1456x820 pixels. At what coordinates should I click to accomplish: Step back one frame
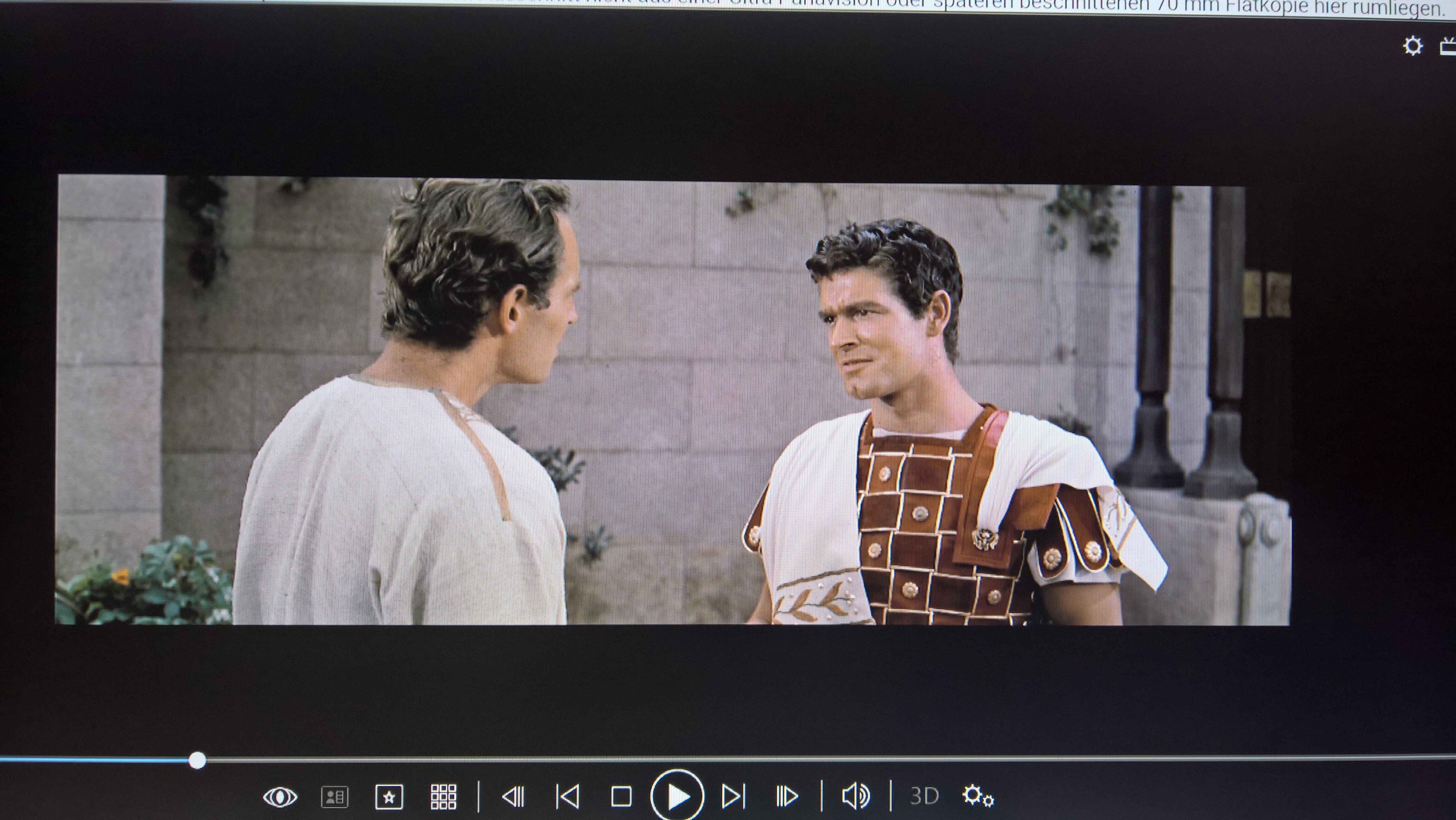[513, 797]
